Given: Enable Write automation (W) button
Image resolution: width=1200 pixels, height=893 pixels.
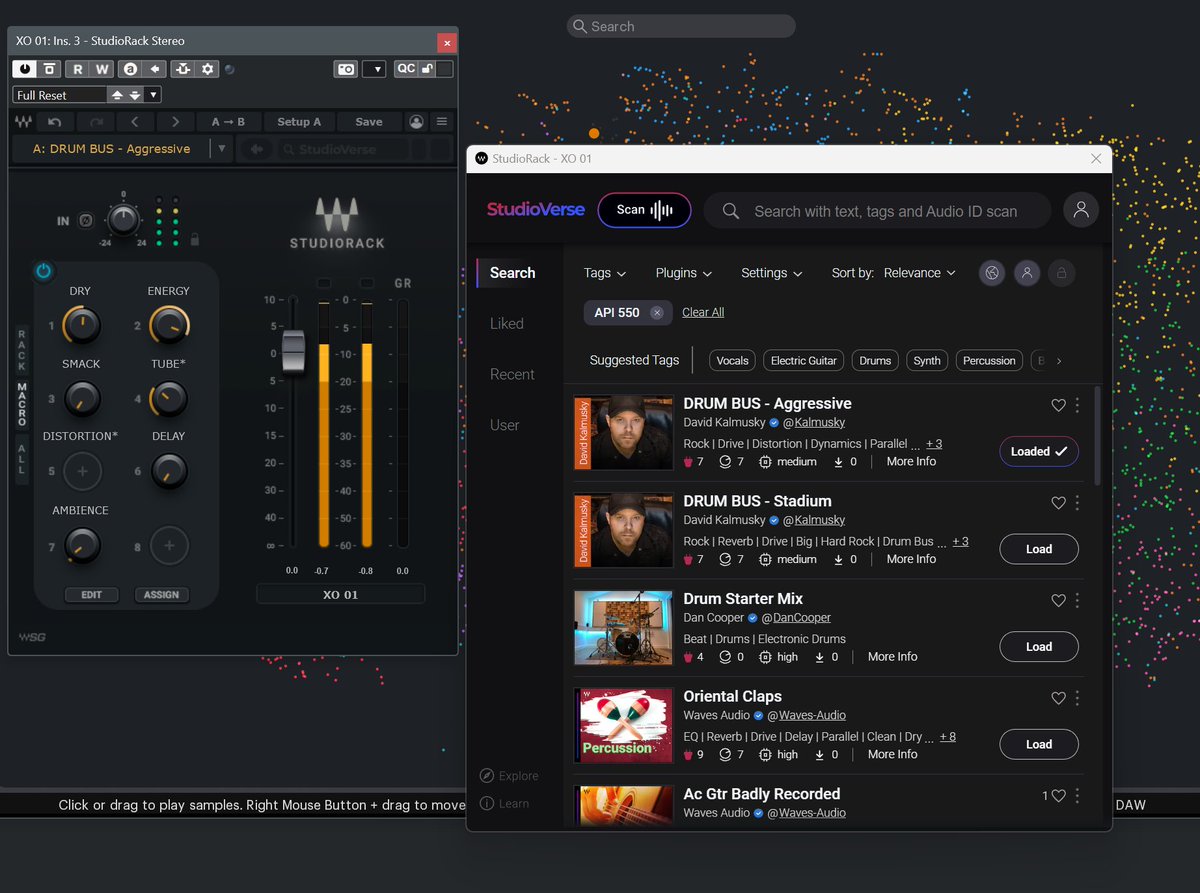Looking at the screenshot, I should pos(102,69).
